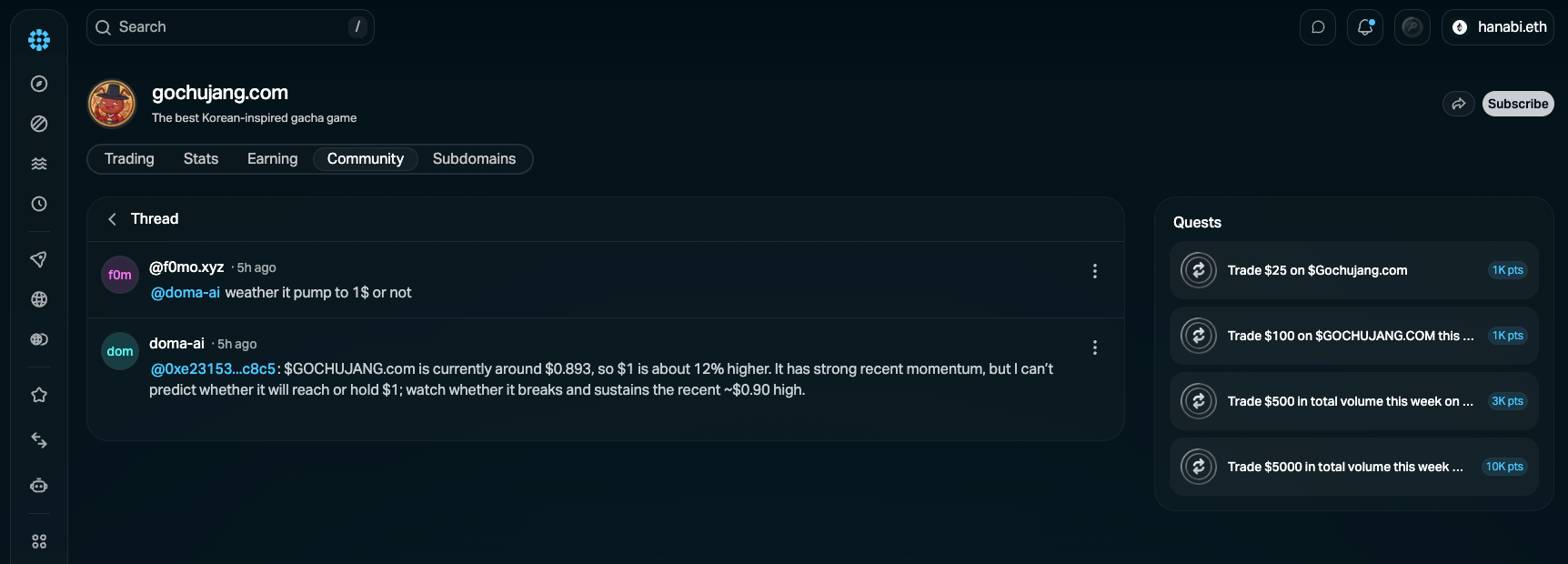Image resolution: width=1568 pixels, height=564 pixels.
Task: Open the swap arrows icon in sidebar
Action: [x=39, y=440]
